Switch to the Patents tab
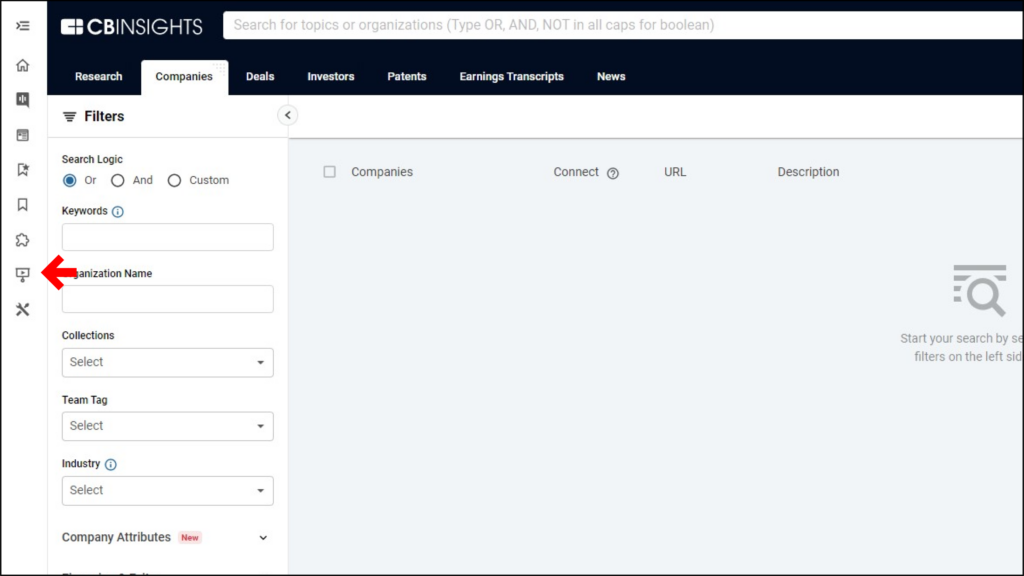The width and height of the screenshot is (1024, 576). pyautogui.click(x=407, y=76)
